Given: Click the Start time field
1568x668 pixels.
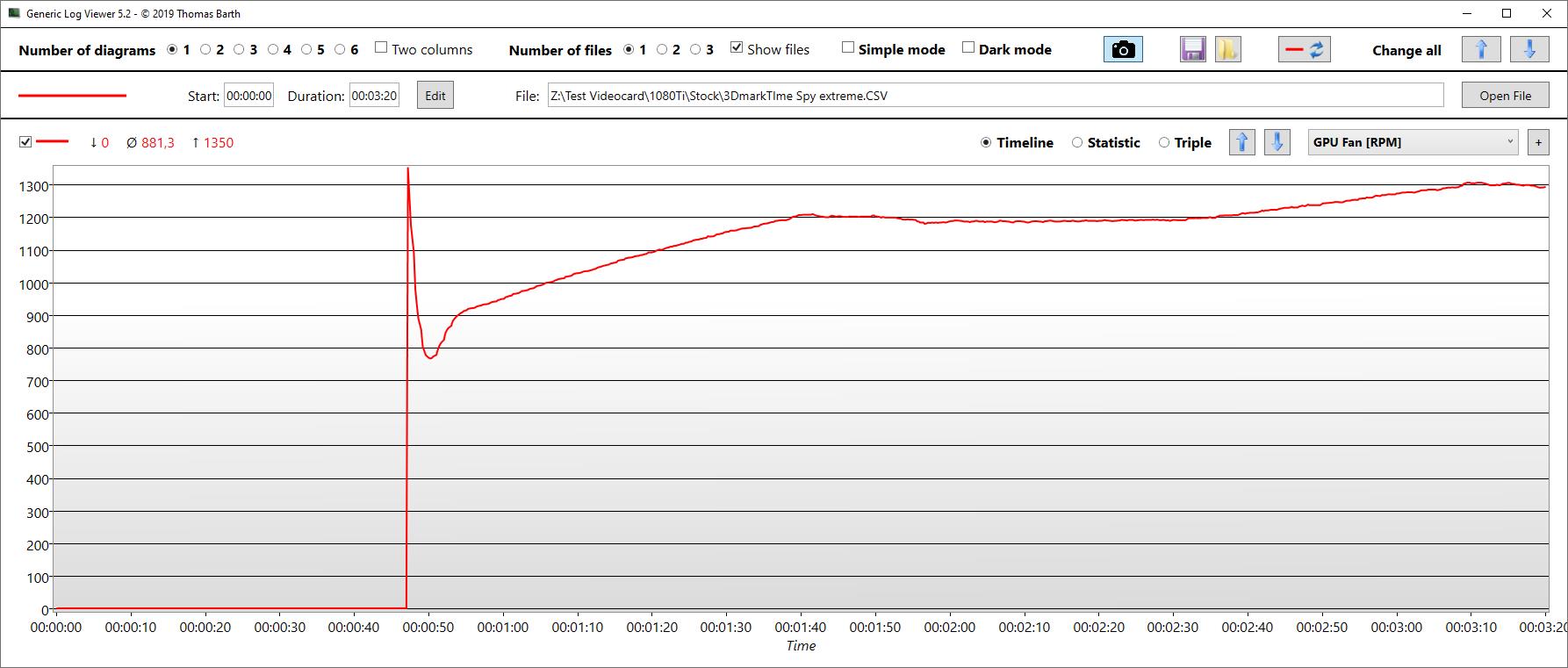Looking at the screenshot, I should click(x=249, y=96).
